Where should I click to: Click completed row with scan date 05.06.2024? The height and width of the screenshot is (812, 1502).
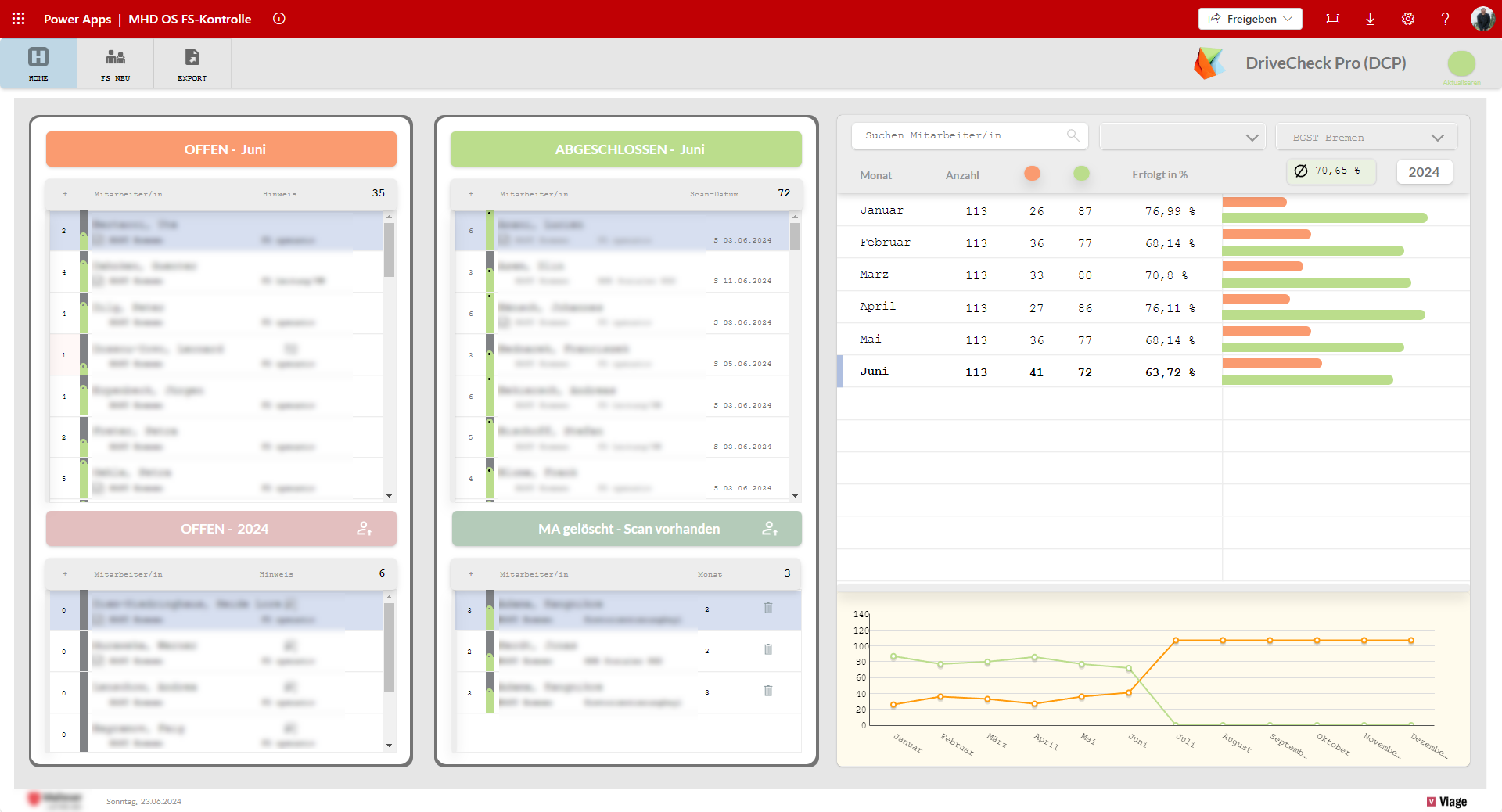coord(622,355)
